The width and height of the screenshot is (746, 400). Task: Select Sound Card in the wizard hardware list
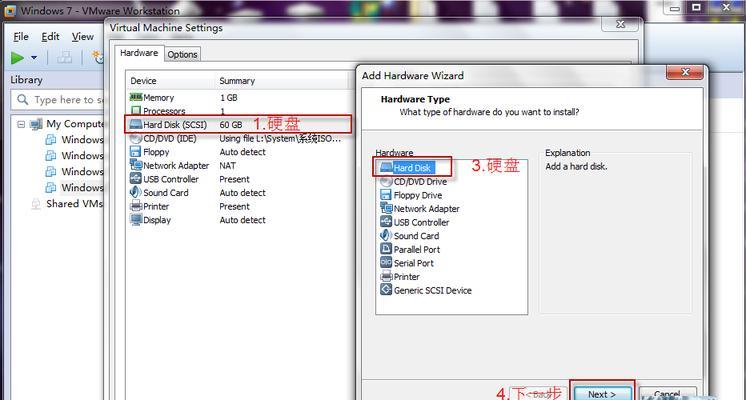pos(416,236)
